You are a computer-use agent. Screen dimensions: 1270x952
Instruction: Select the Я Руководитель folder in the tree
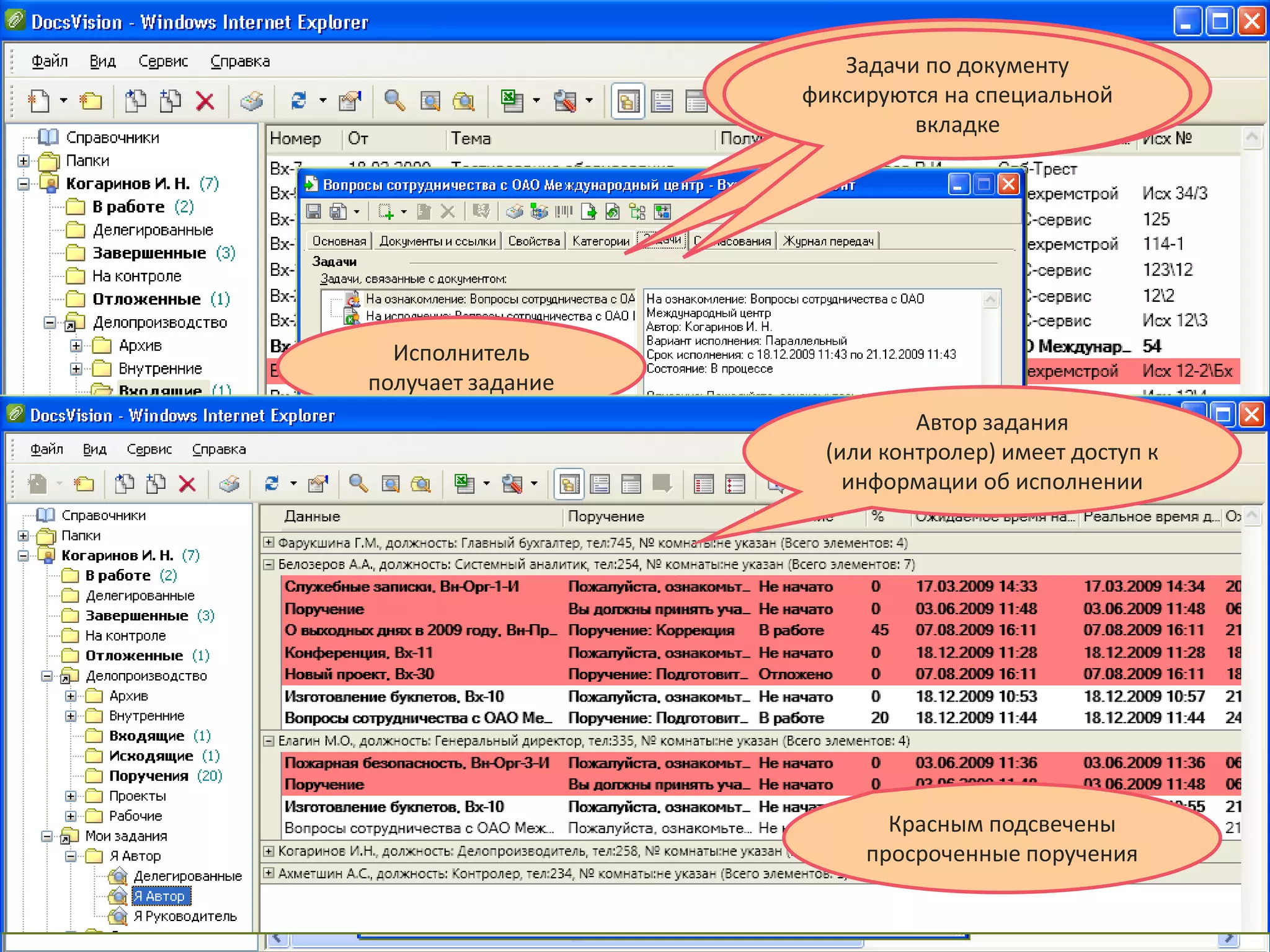[185, 916]
